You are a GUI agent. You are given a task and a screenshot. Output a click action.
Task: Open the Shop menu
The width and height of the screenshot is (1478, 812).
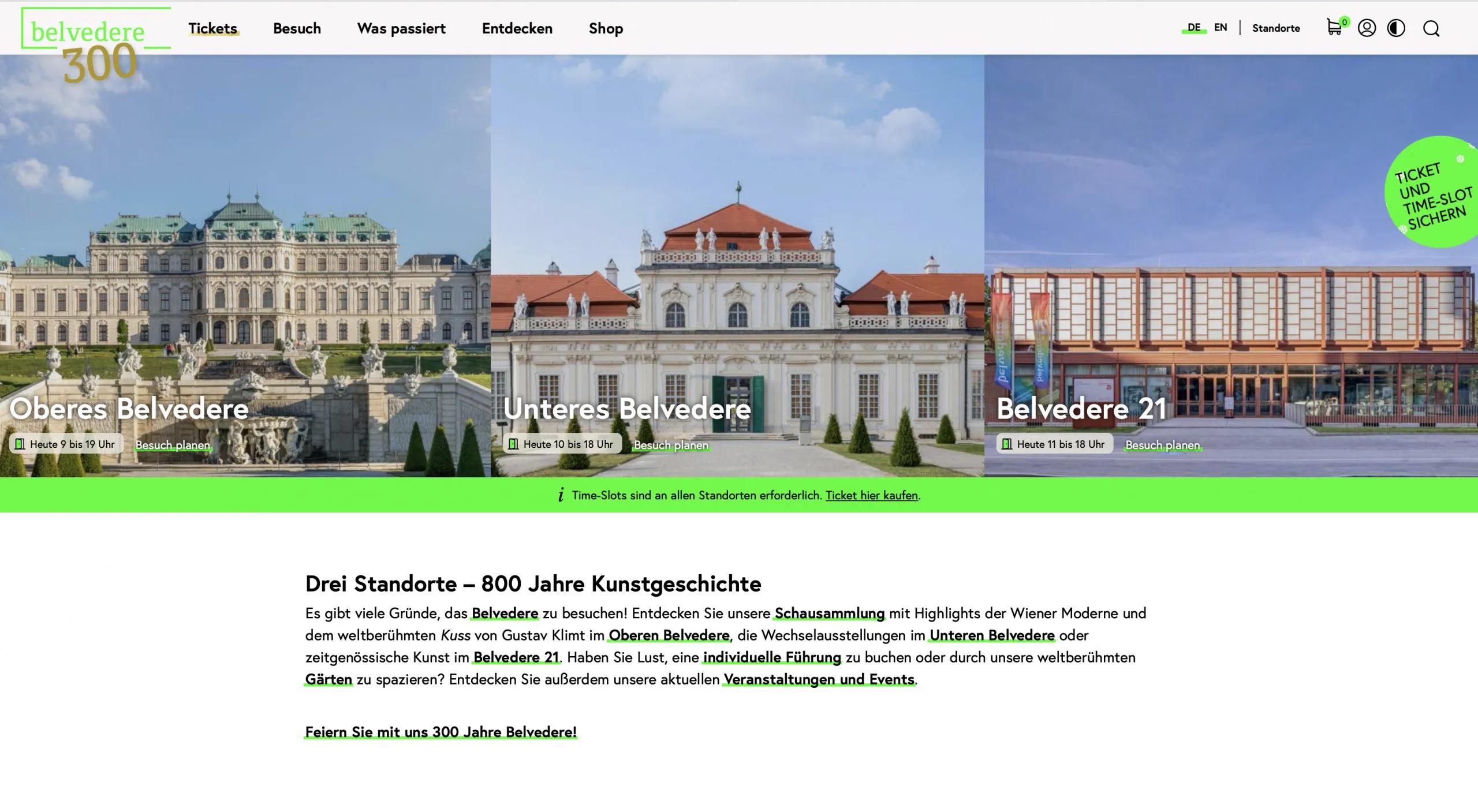click(x=606, y=28)
